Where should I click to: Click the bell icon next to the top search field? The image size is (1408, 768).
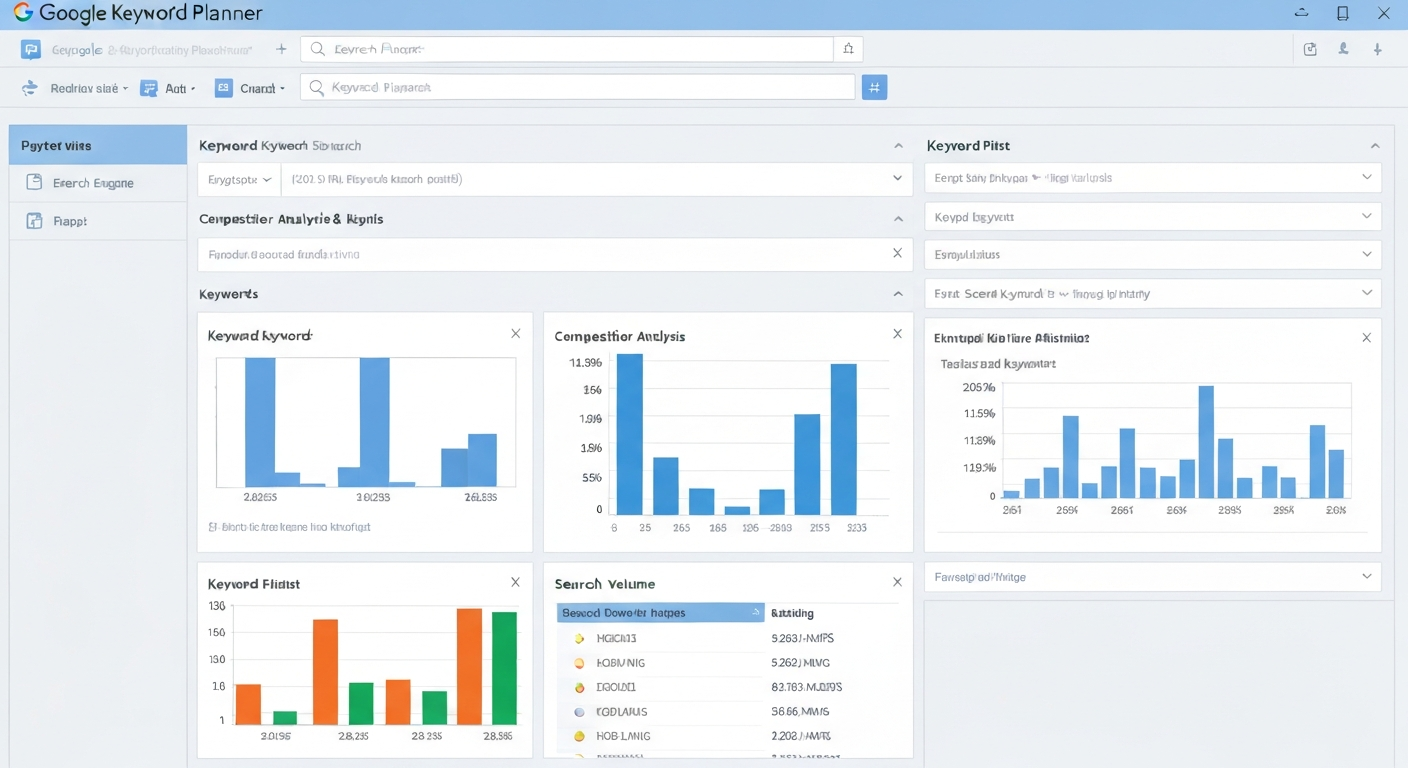click(x=848, y=49)
